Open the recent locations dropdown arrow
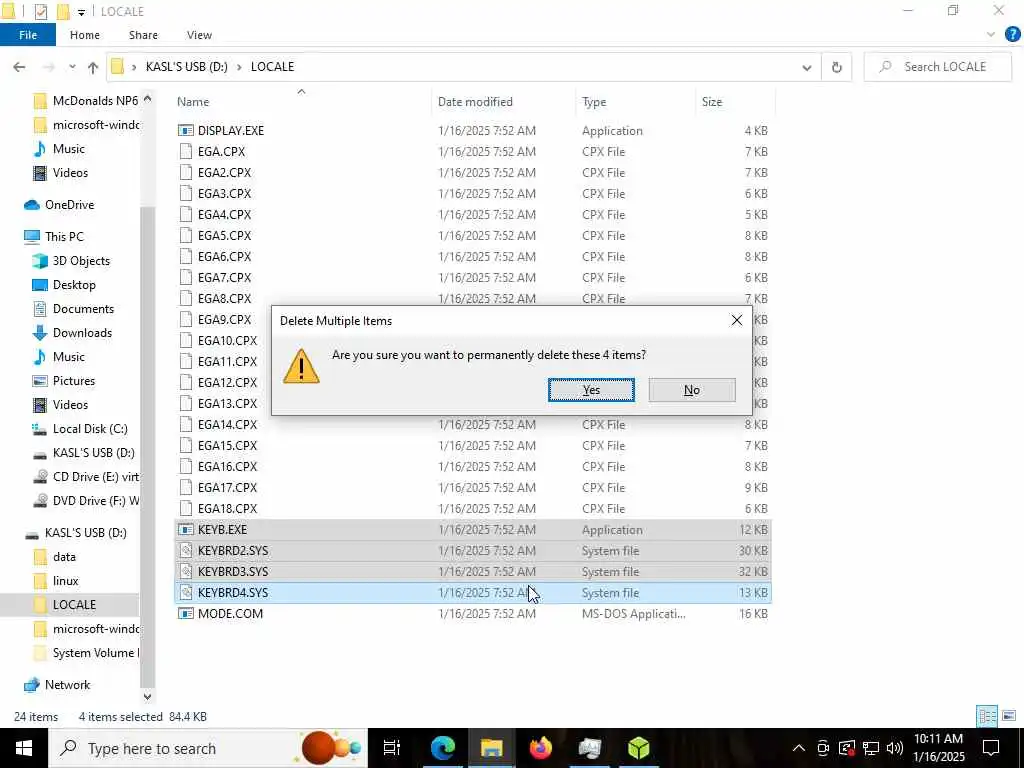1024x768 pixels. tap(72, 67)
